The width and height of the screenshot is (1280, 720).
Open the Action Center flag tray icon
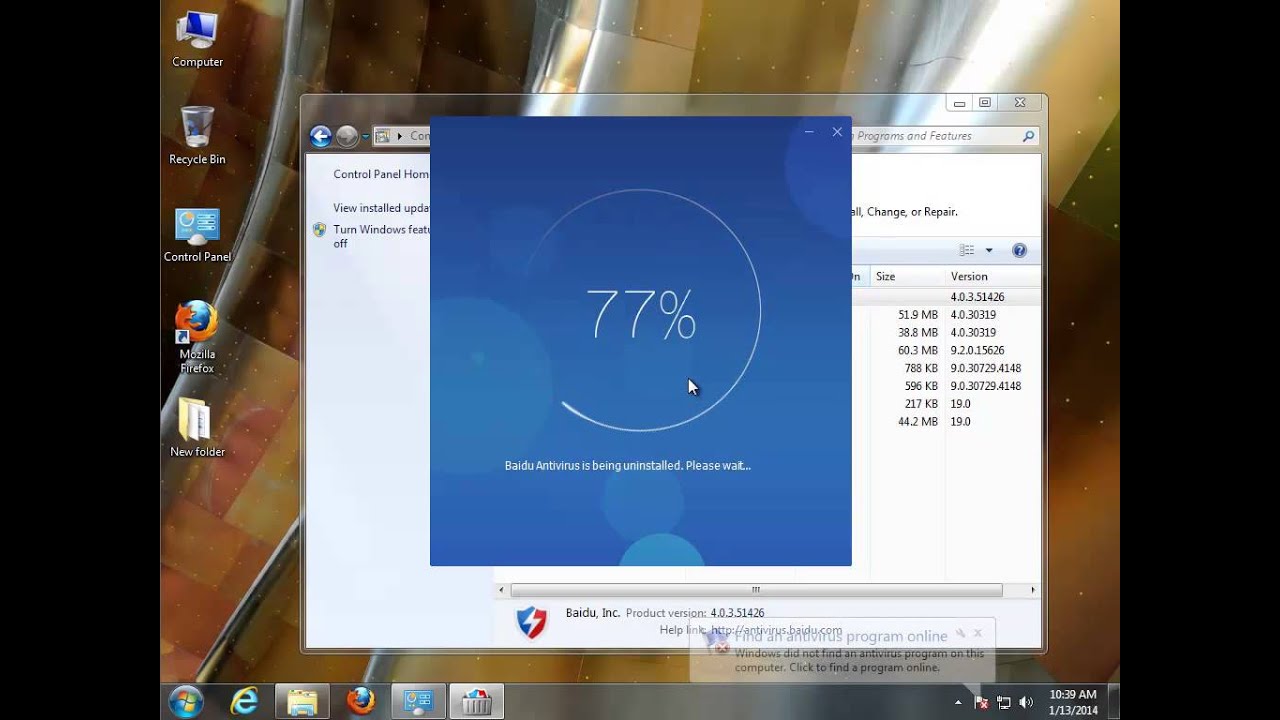coord(981,703)
